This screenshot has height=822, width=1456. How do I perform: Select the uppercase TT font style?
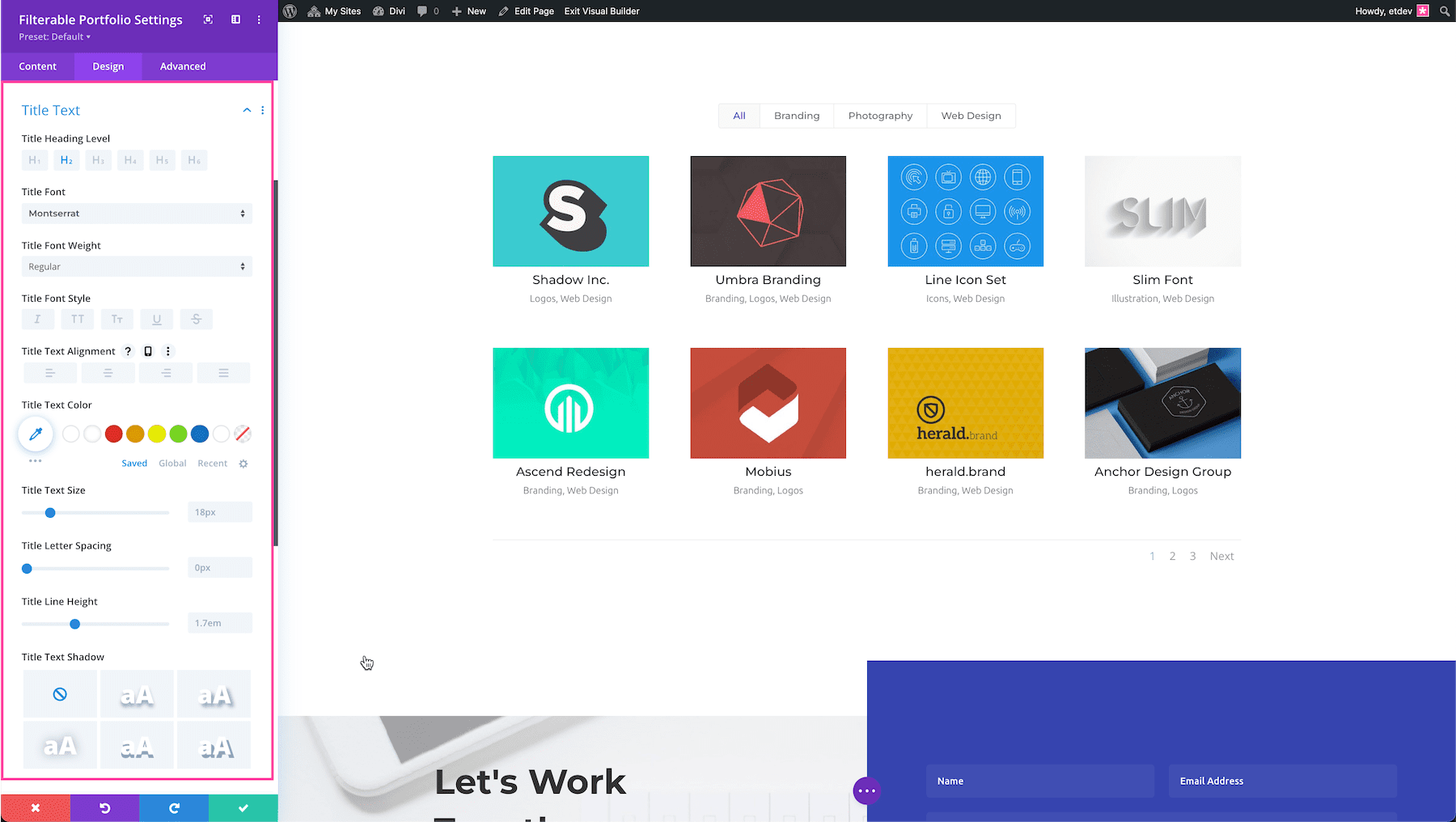click(77, 319)
